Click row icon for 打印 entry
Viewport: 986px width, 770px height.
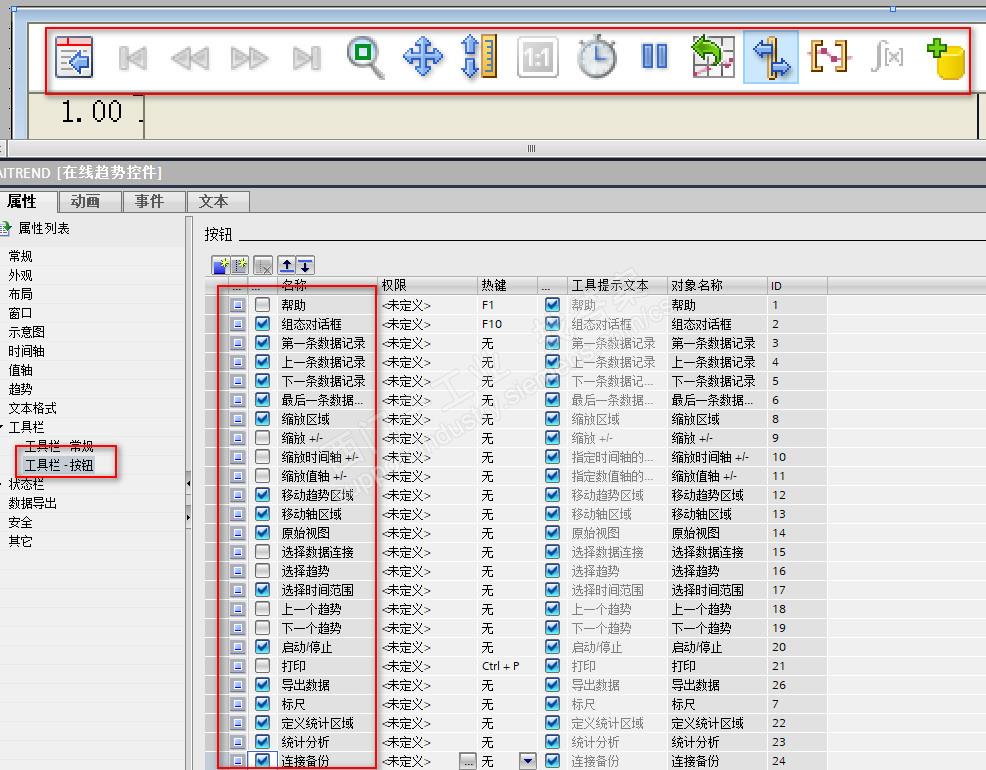point(237,666)
